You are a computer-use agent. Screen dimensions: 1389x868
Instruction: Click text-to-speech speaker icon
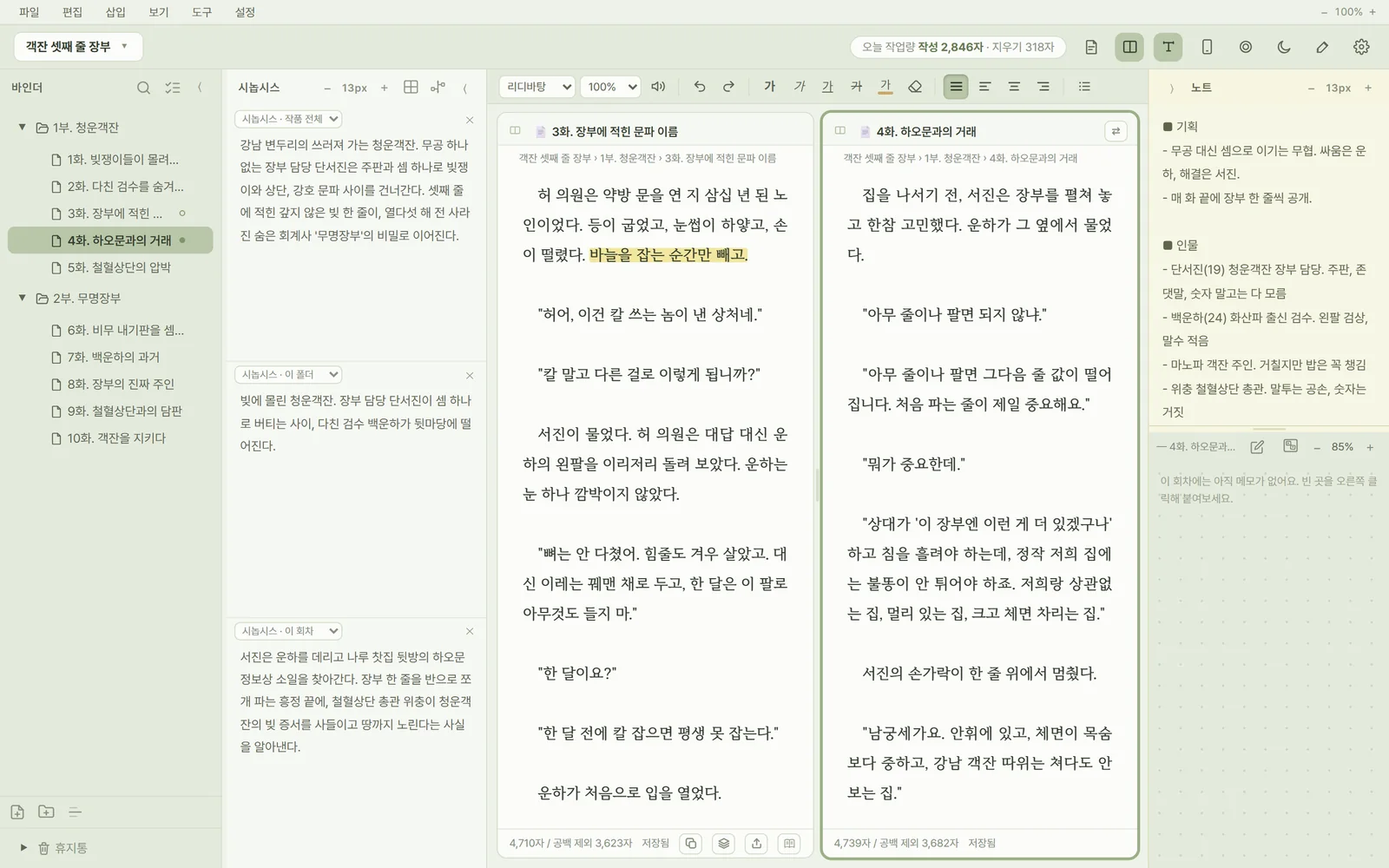(x=658, y=87)
